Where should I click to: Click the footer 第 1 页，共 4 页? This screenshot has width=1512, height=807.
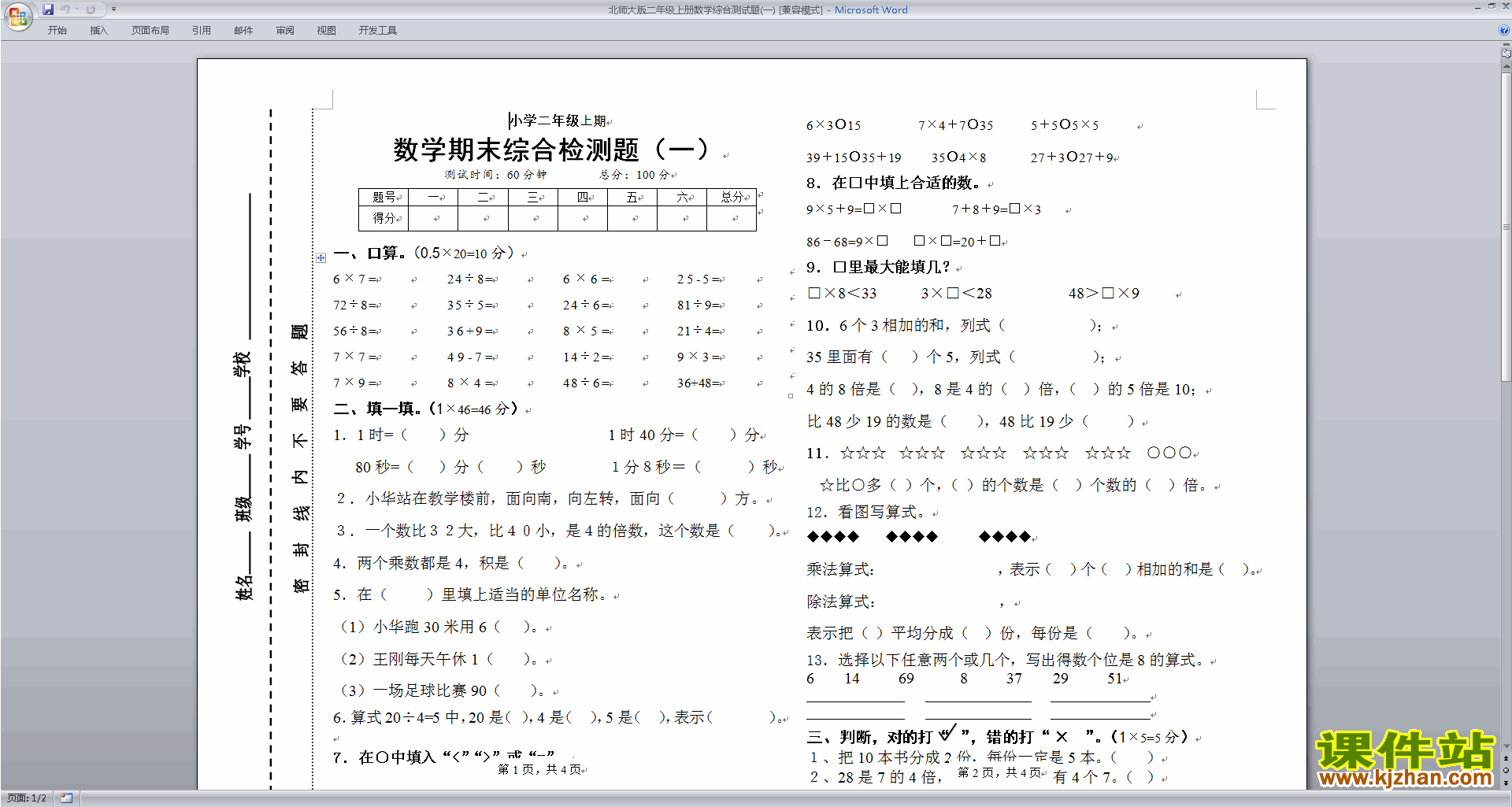click(540, 769)
